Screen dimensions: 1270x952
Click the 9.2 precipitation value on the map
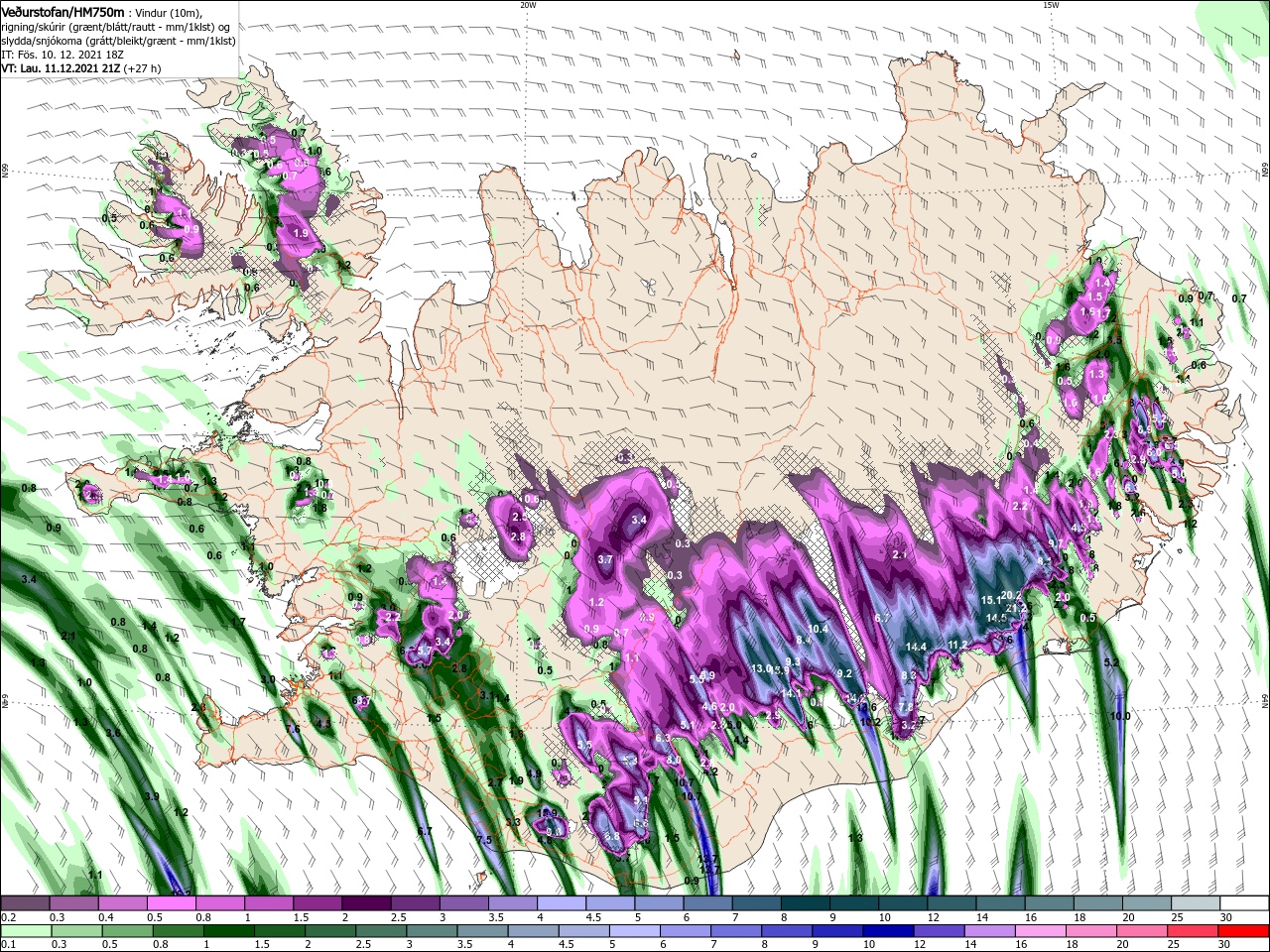click(845, 673)
